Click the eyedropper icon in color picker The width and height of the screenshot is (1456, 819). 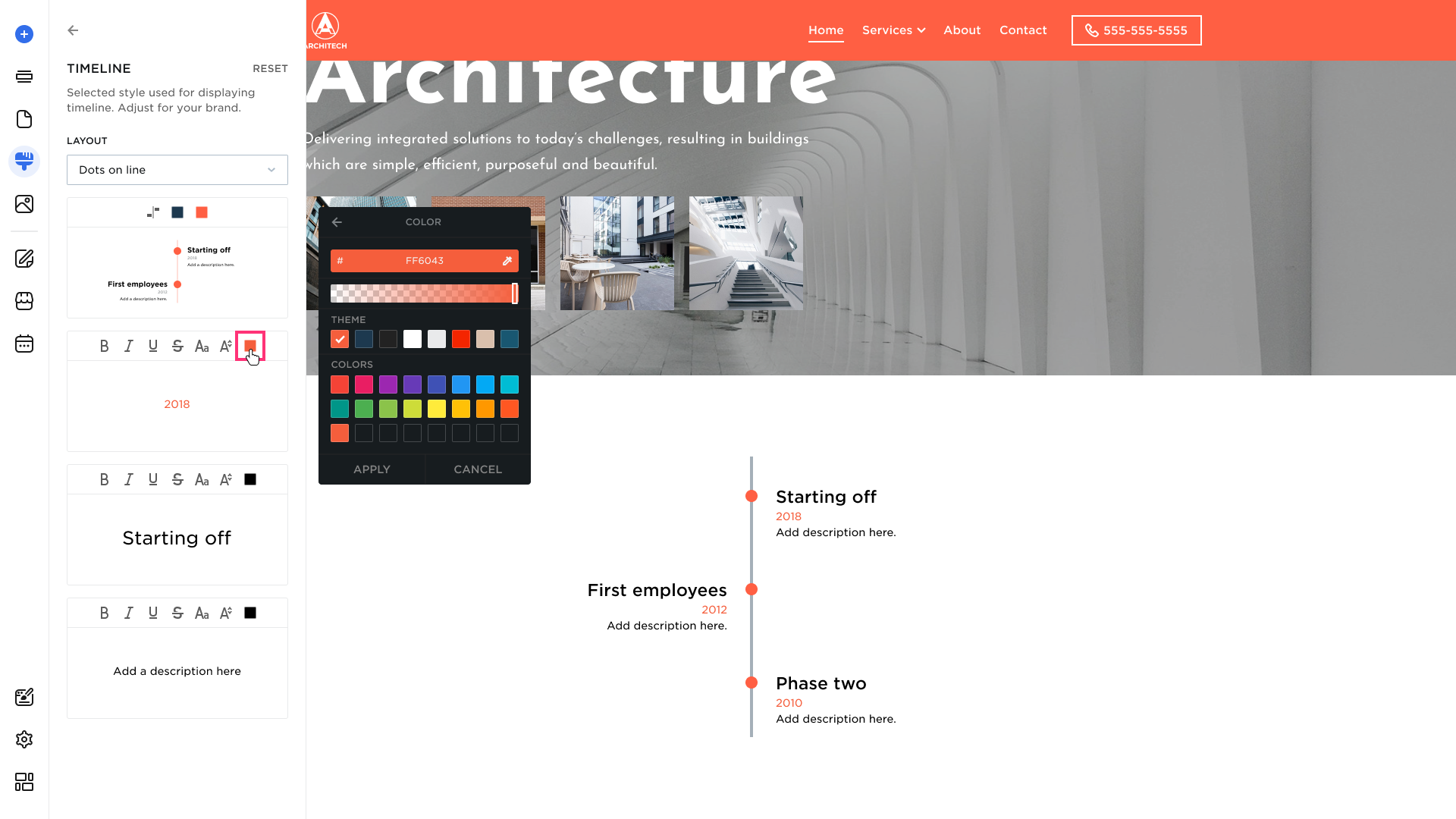point(507,261)
